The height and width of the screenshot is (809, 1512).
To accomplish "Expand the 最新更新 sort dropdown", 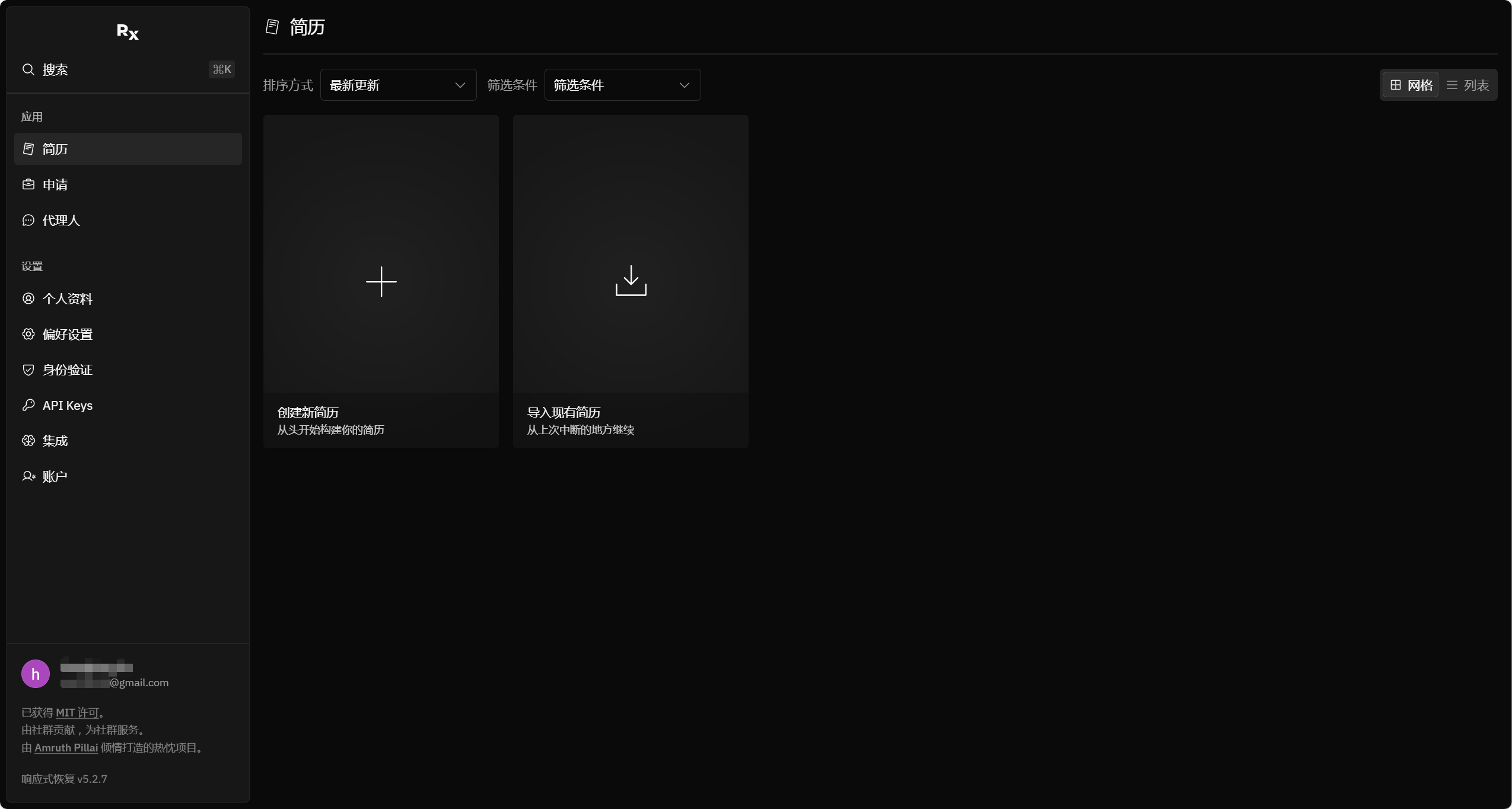I will coord(398,85).
